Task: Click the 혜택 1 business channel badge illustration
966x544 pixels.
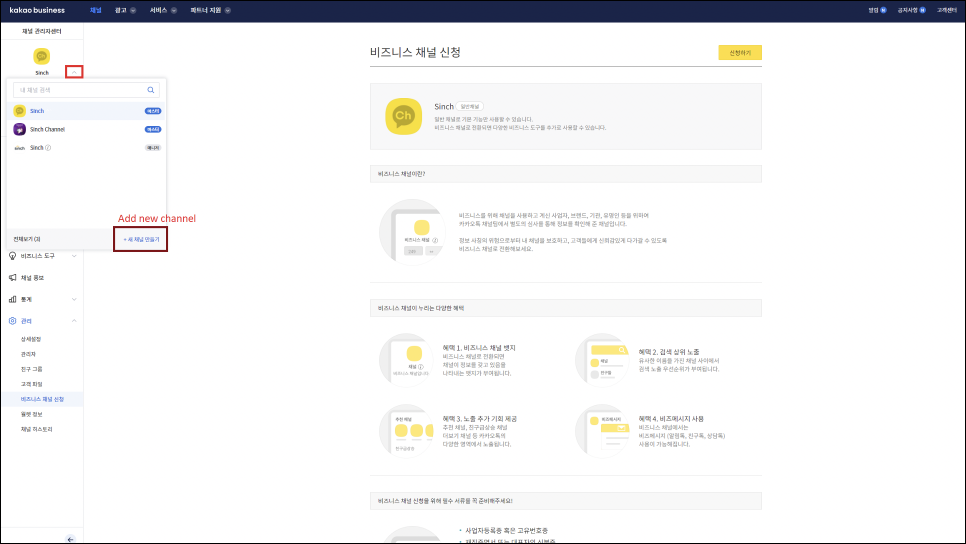Action: click(406, 360)
